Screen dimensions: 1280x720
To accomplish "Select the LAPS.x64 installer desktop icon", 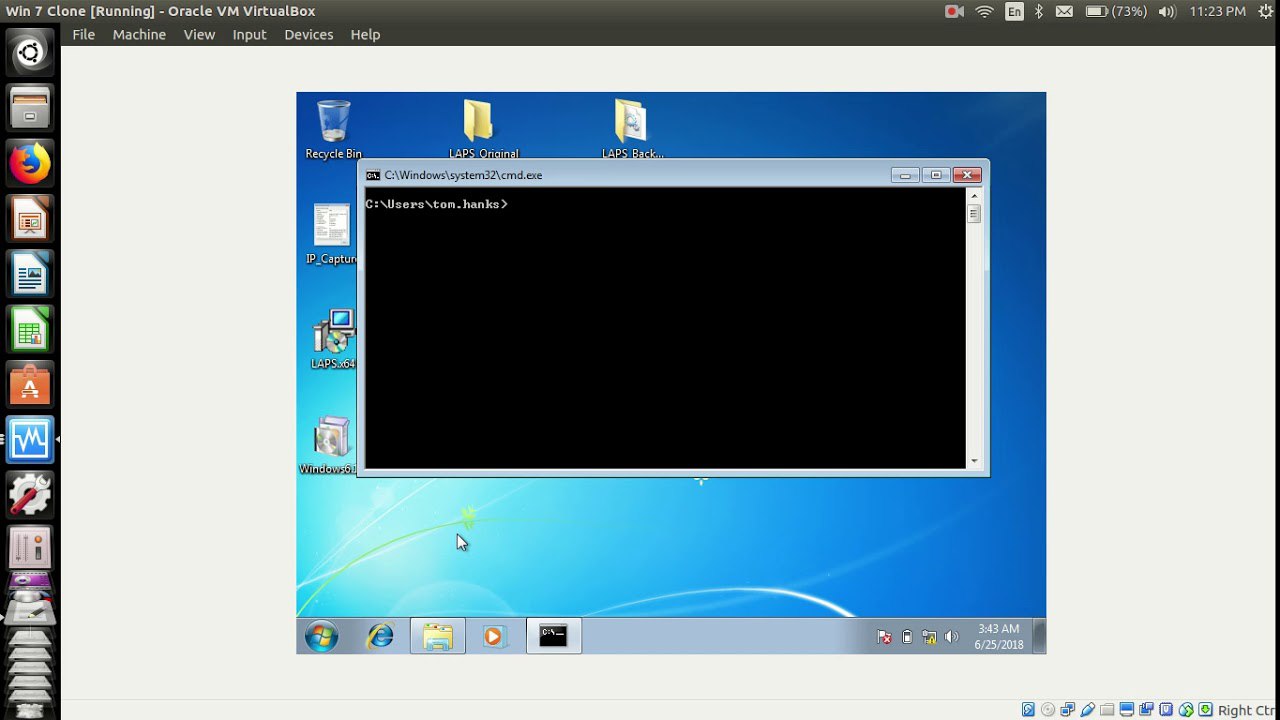I will pos(333,339).
